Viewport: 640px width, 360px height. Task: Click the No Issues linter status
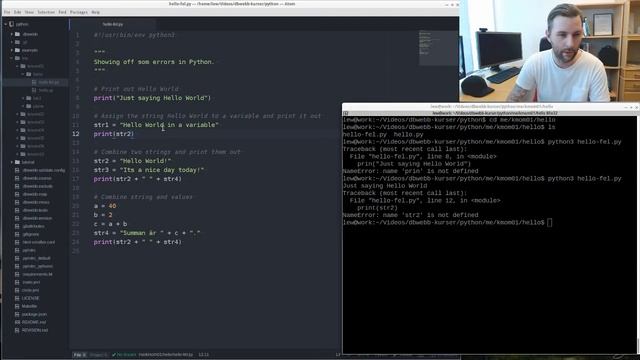tap(123, 355)
